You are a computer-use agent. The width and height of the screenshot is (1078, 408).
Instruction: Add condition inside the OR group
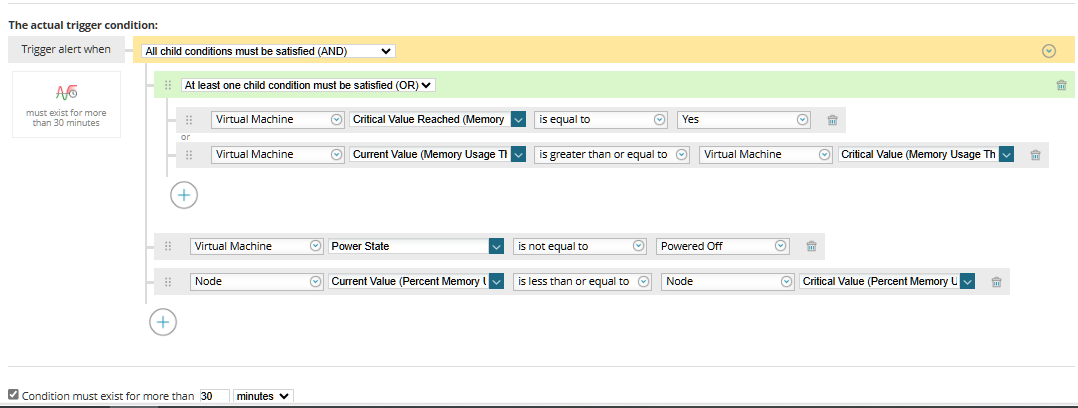coord(184,195)
